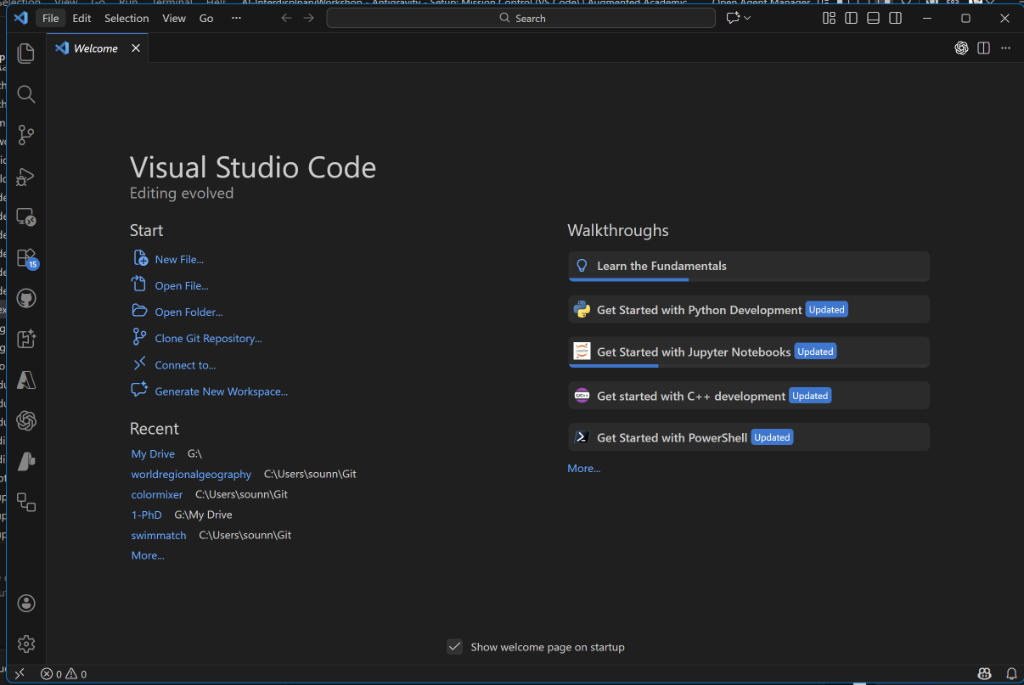Image resolution: width=1024 pixels, height=685 pixels.
Task: Click More... under Walkthroughs
Action: coord(584,468)
